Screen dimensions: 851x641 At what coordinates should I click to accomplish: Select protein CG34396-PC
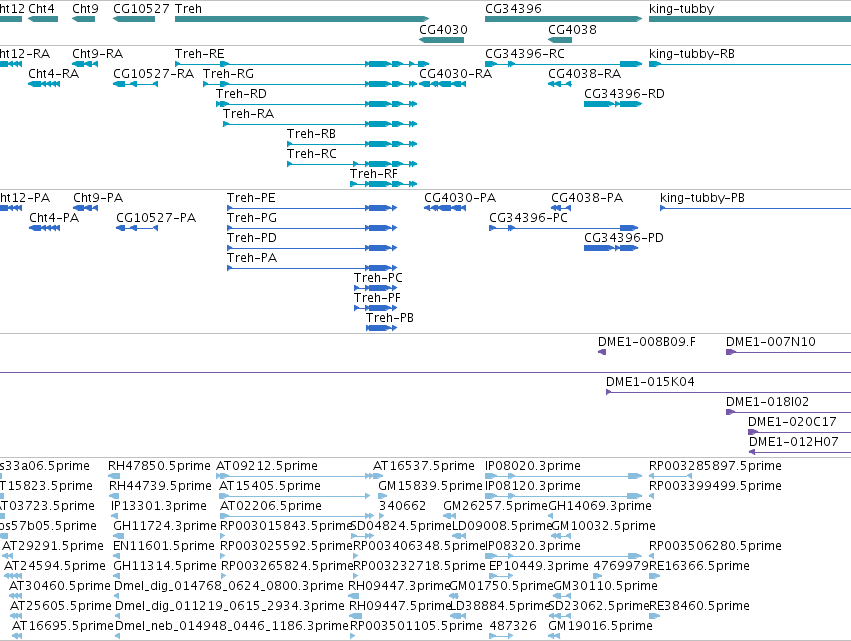pyautogui.click(x=529, y=218)
